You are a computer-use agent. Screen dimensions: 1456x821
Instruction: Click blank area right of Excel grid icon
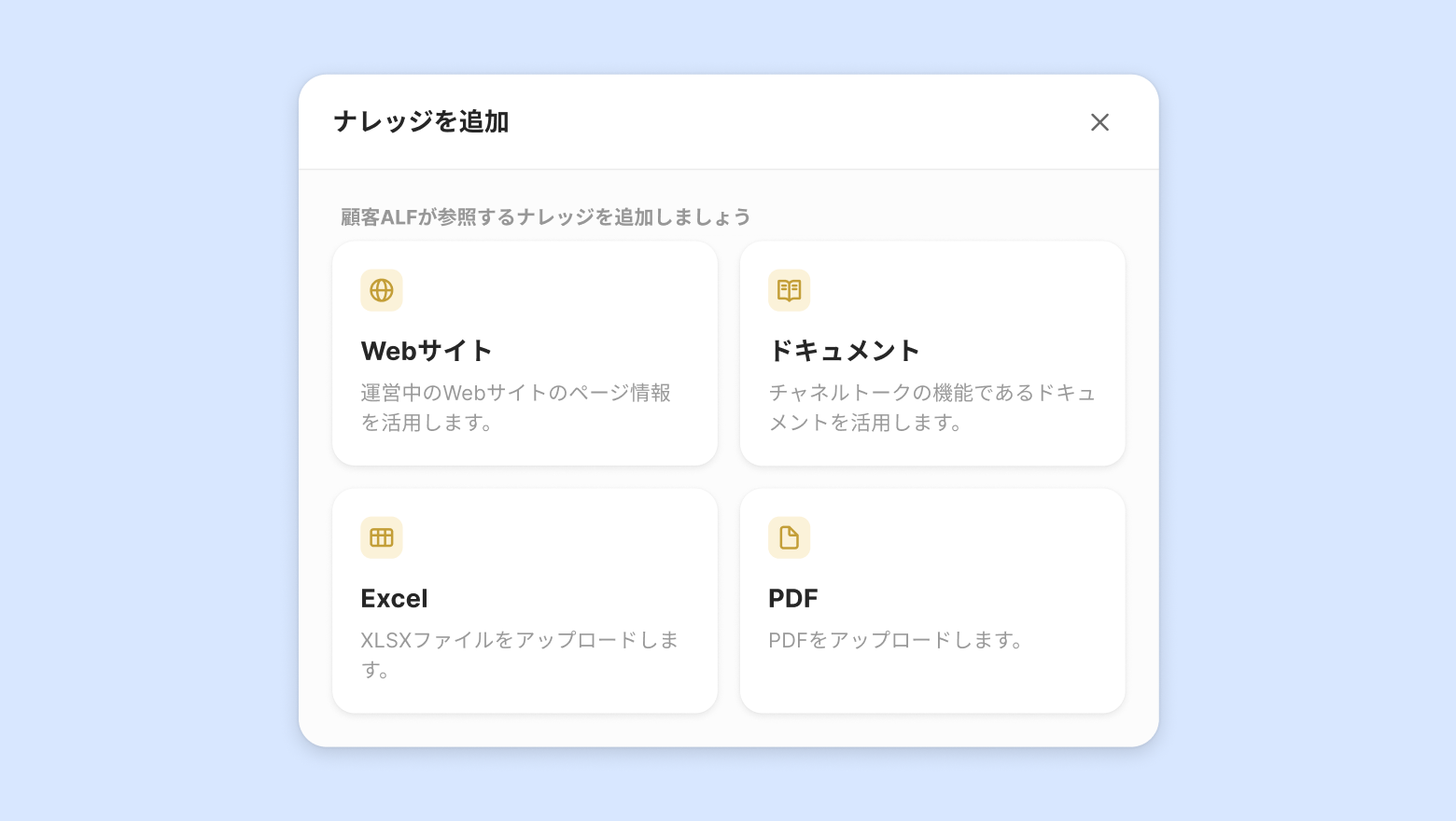click(x=560, y=537)
